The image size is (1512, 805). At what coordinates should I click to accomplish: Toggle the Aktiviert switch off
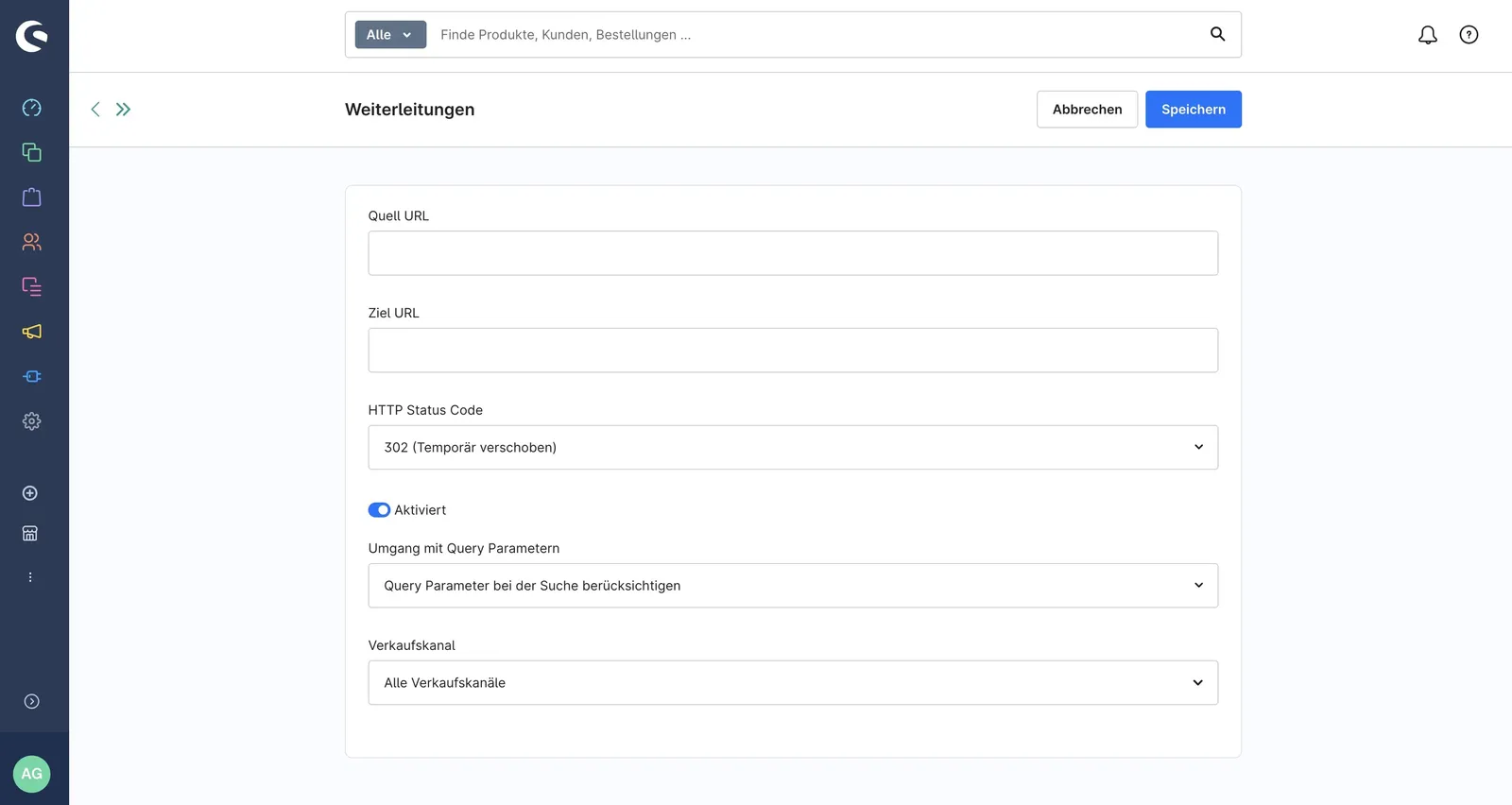379,510
